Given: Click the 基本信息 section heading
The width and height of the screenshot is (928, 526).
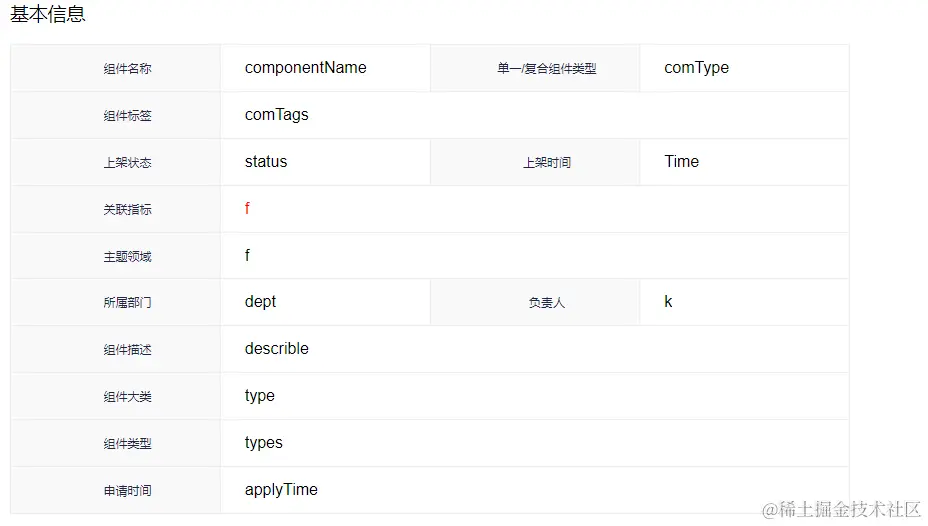Looking at the screenshot, I should click(x=48, y=14).
